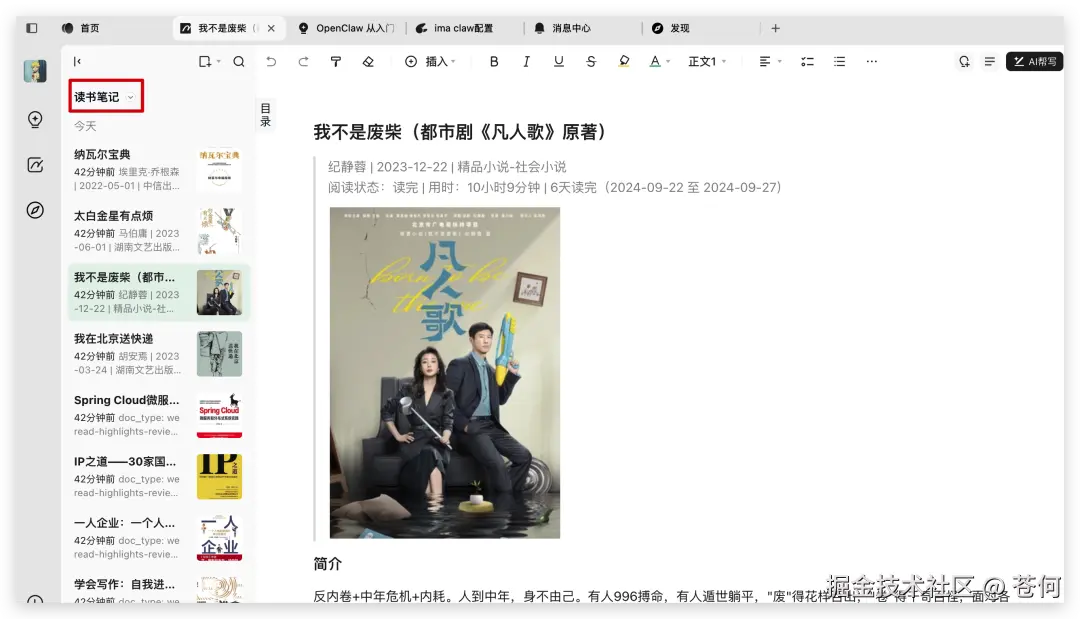Apply the highlight color marker
The width and height of the screenshot is (1080, 619).
pyautogui.click(x=624, y=61)
